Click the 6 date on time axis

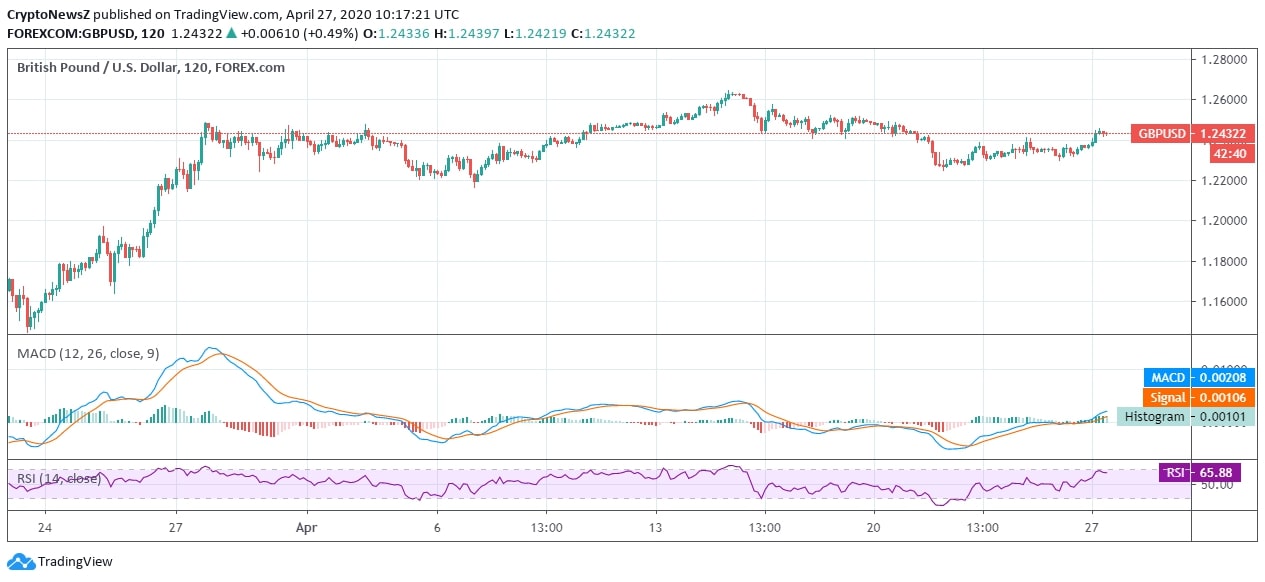click(437, 527)
